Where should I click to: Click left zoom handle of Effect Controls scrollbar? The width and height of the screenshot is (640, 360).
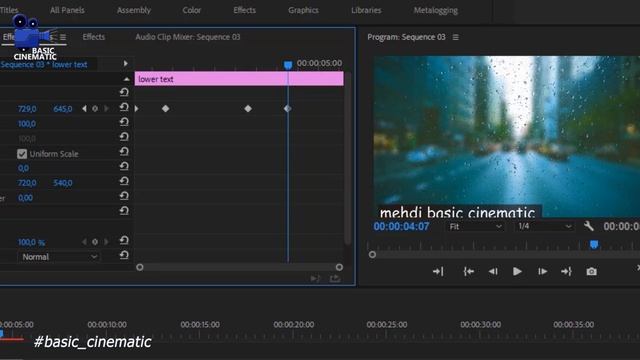(140, 267)
